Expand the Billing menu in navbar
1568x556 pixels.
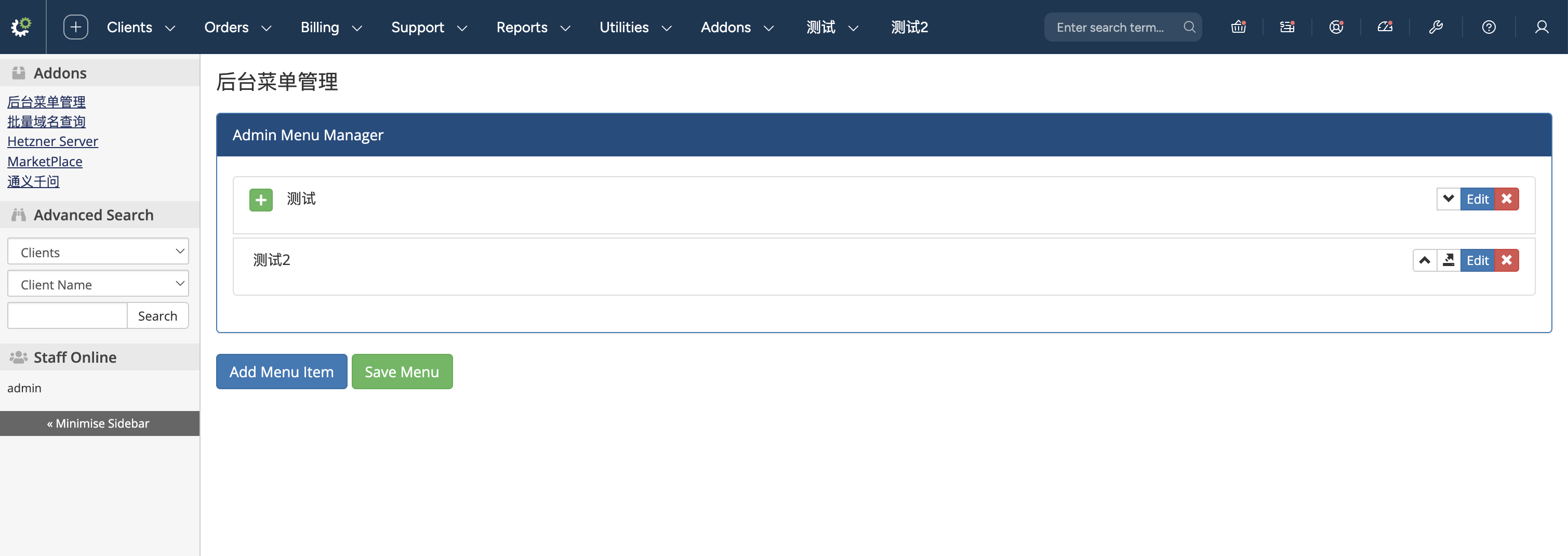coord(330,28)
